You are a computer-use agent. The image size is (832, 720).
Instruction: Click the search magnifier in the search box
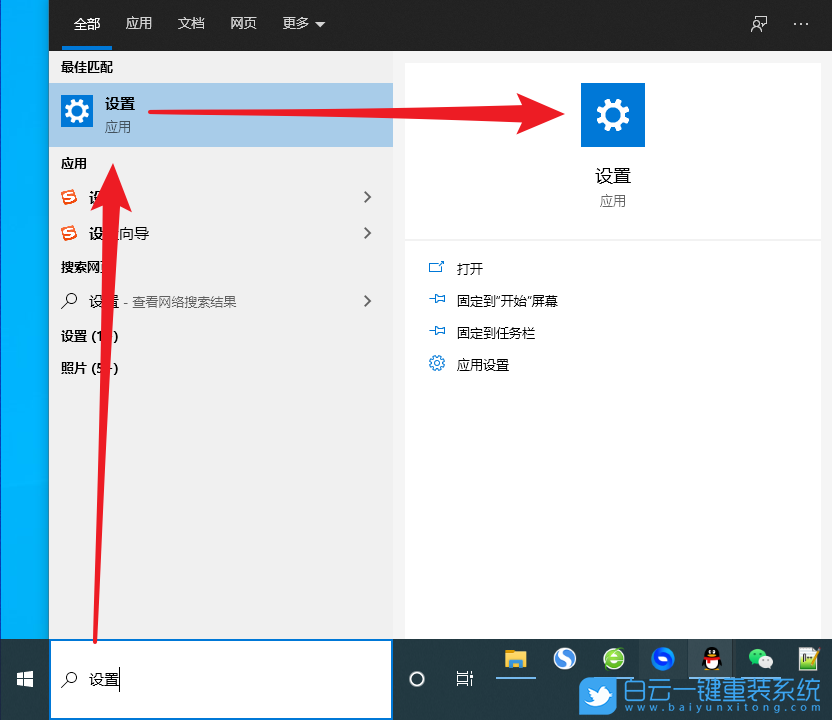pyautogui.click(x=68, y=678)
